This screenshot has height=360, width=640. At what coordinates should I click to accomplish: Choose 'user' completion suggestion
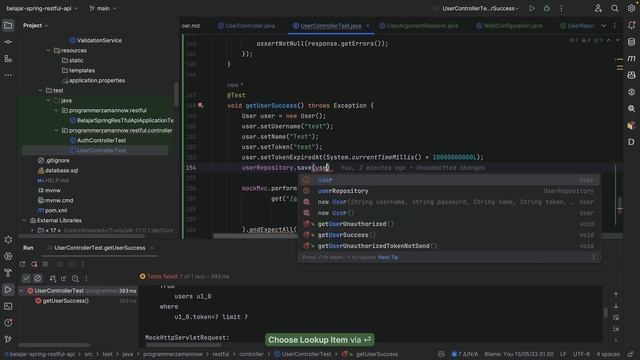click(449, 180)
